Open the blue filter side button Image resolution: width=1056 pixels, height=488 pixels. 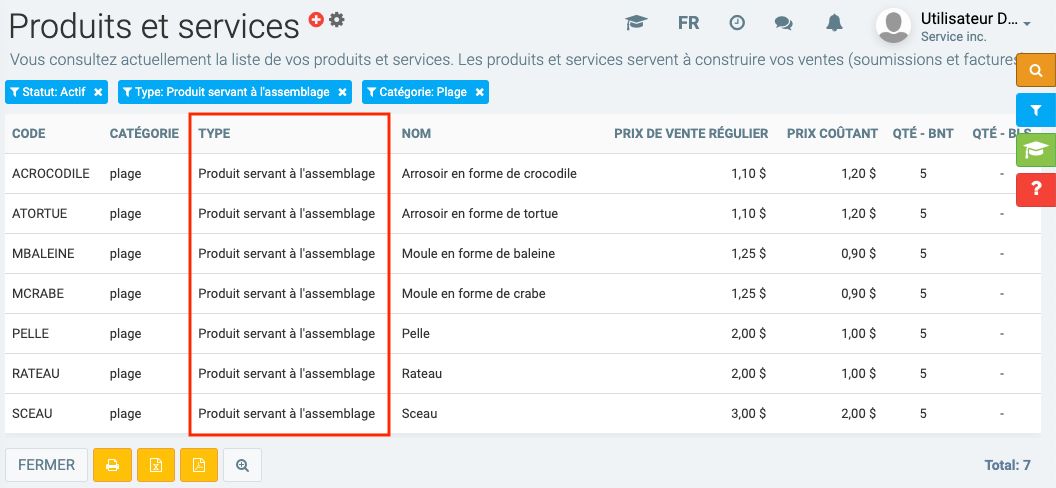coord(1036,110)
